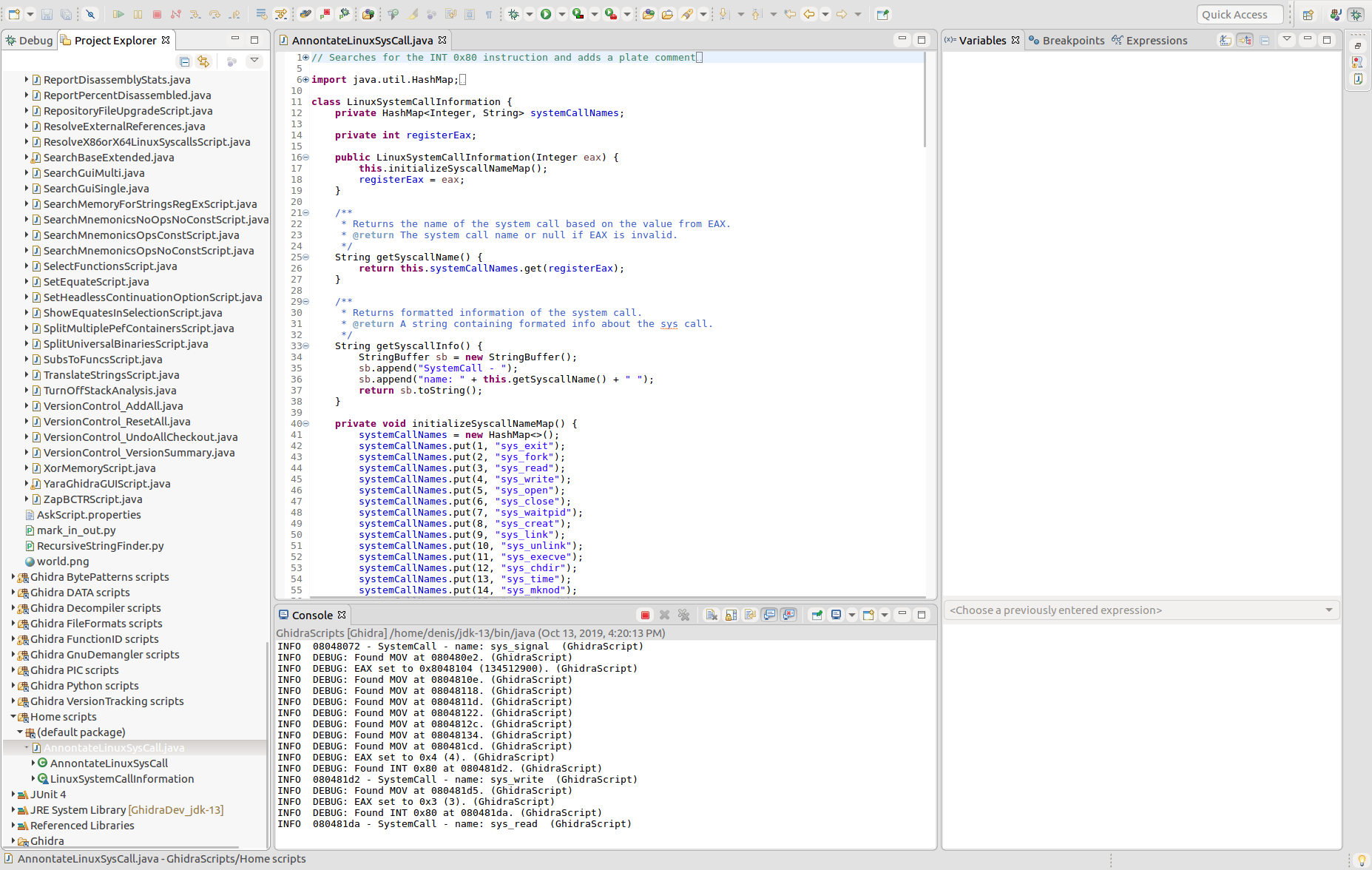The width and height of the screenshot is (1372, 870).
Task: Click the Collapse All icon in Project Explorer
Action: pos(184,61)
